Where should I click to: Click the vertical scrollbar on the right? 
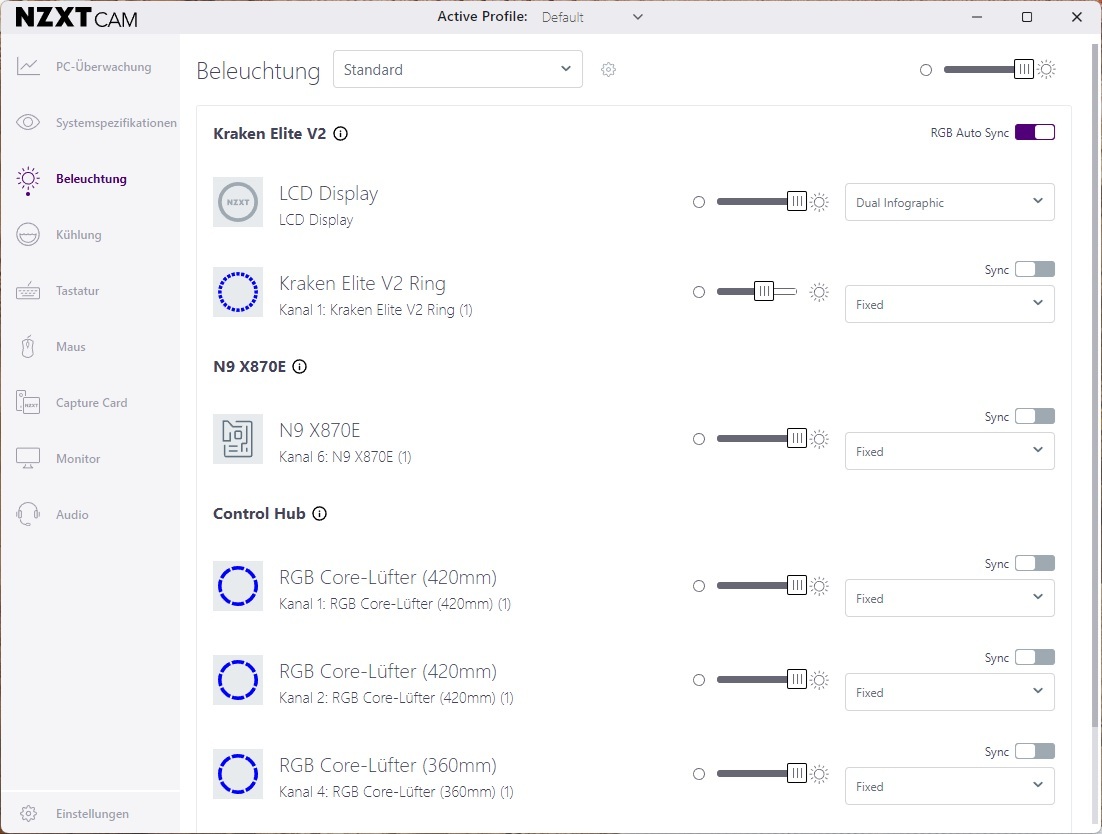[x=1095, y=385]
